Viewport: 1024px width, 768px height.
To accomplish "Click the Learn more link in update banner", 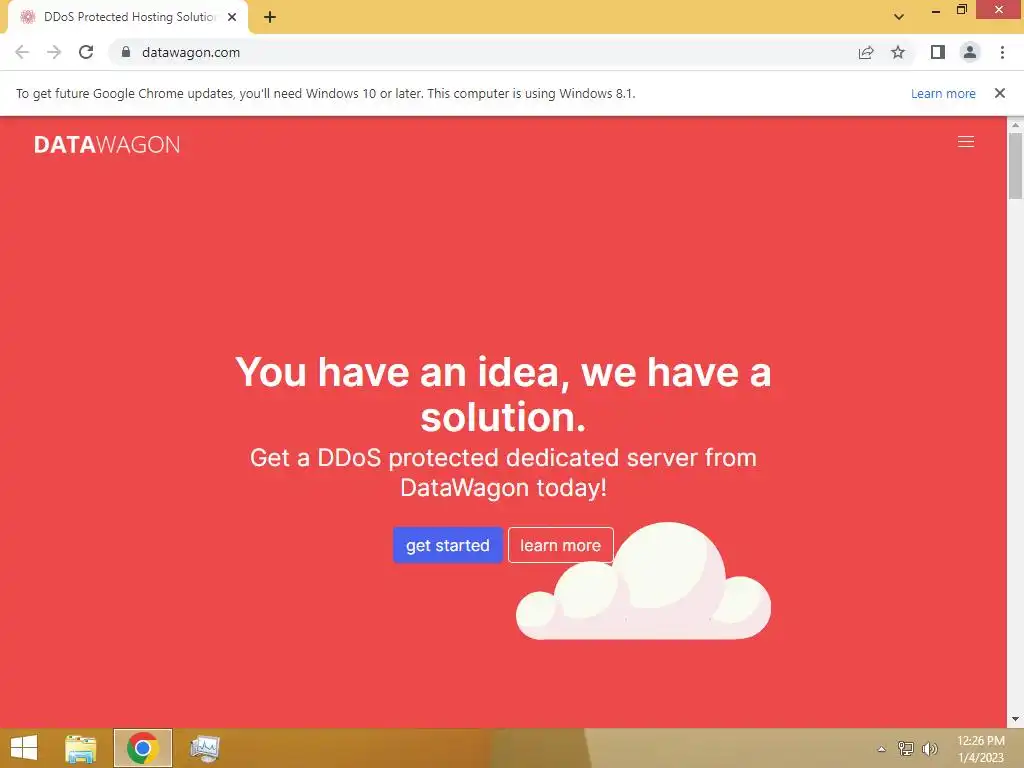I will 943,93.
